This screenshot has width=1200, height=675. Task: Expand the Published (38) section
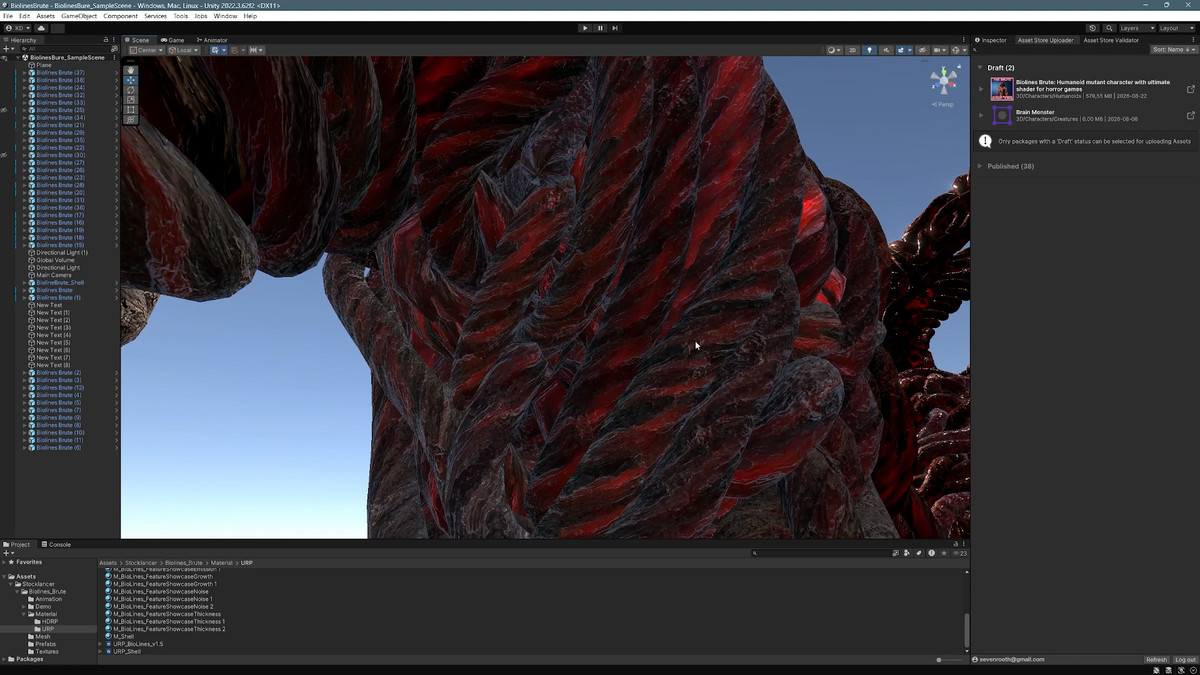981,166
